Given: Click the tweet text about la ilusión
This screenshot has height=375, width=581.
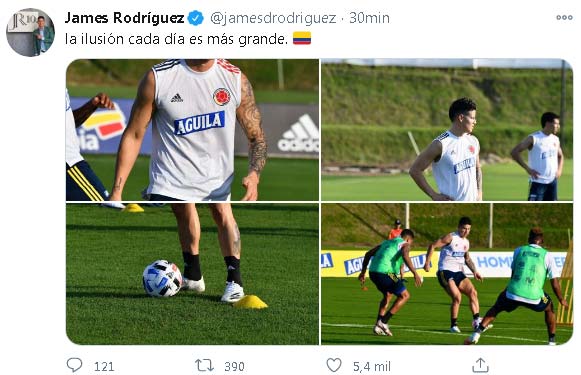Looking at the screenshot, I should tap(176, 39).
